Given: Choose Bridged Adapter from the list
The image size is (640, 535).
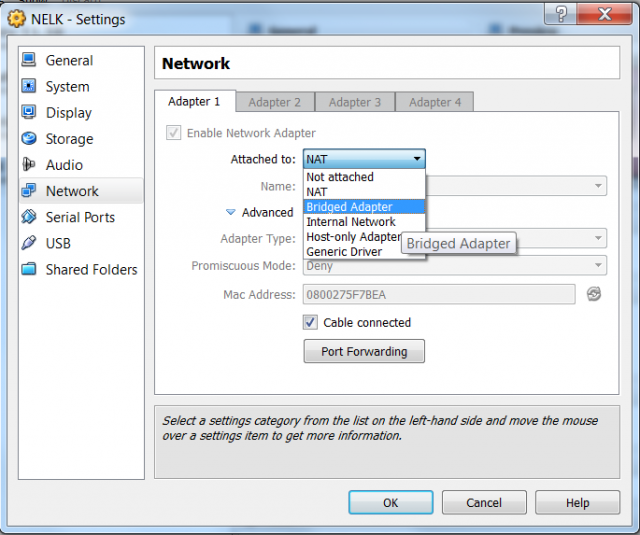Looking at the screenshot, I should pos(349,207).
